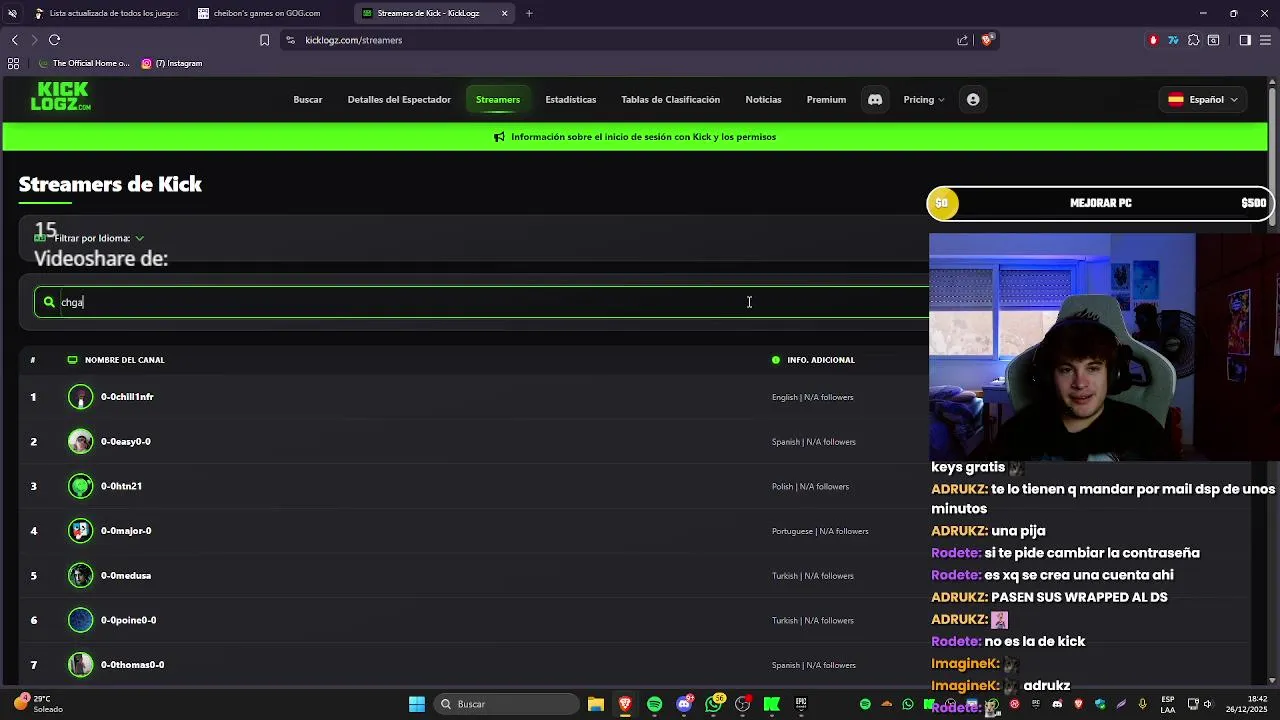Expand the Pricing dropdown in navbar
1280x720 pixels.
click(x=924, y=100)
